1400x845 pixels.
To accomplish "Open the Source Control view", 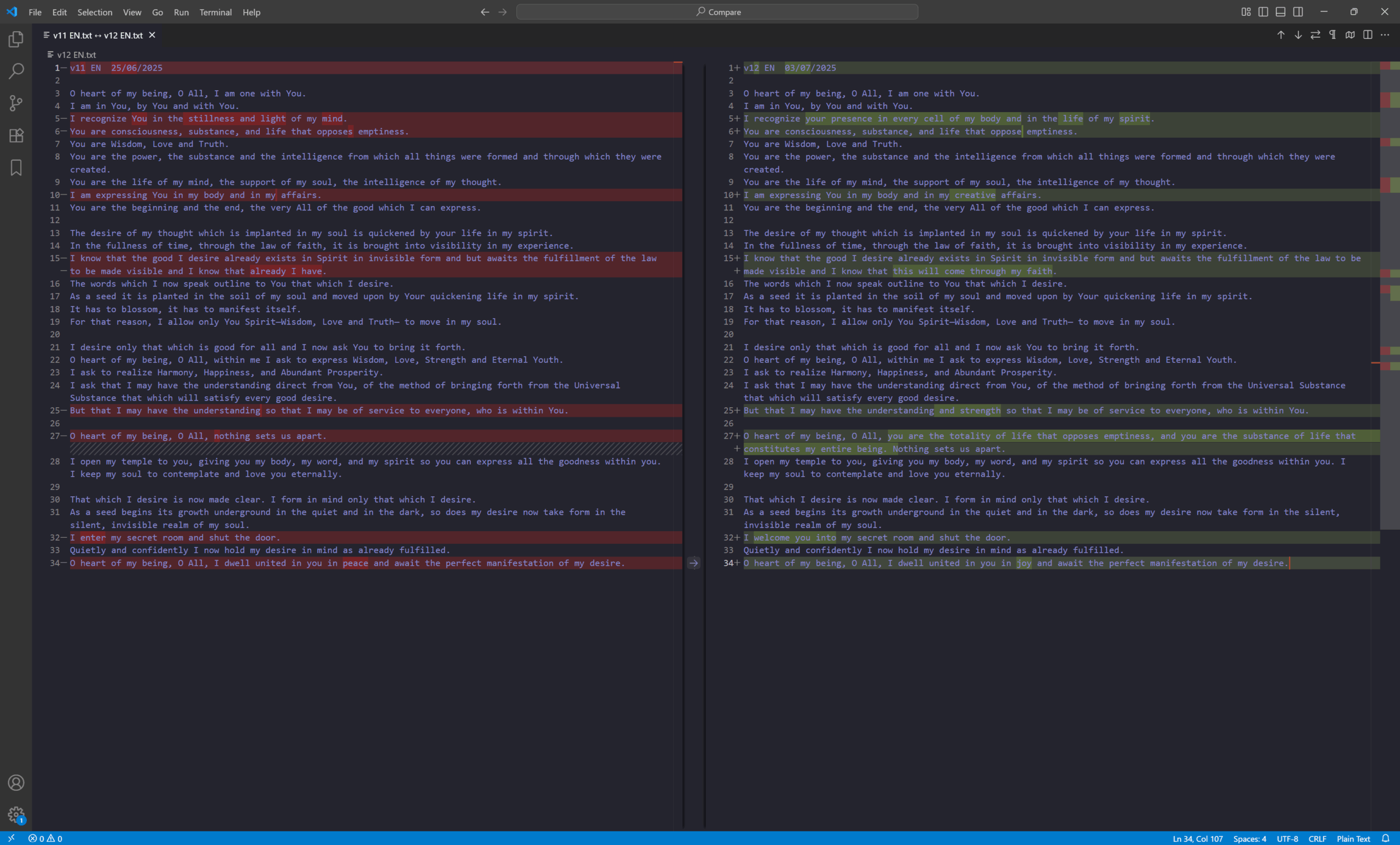I will pyautogui.click(x=16, y=103).
